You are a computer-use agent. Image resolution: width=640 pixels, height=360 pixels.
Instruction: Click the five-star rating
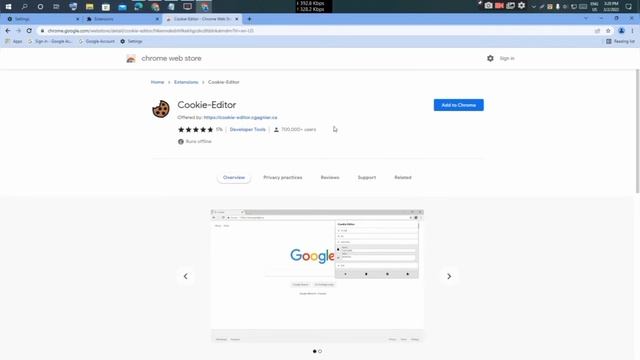196,129
